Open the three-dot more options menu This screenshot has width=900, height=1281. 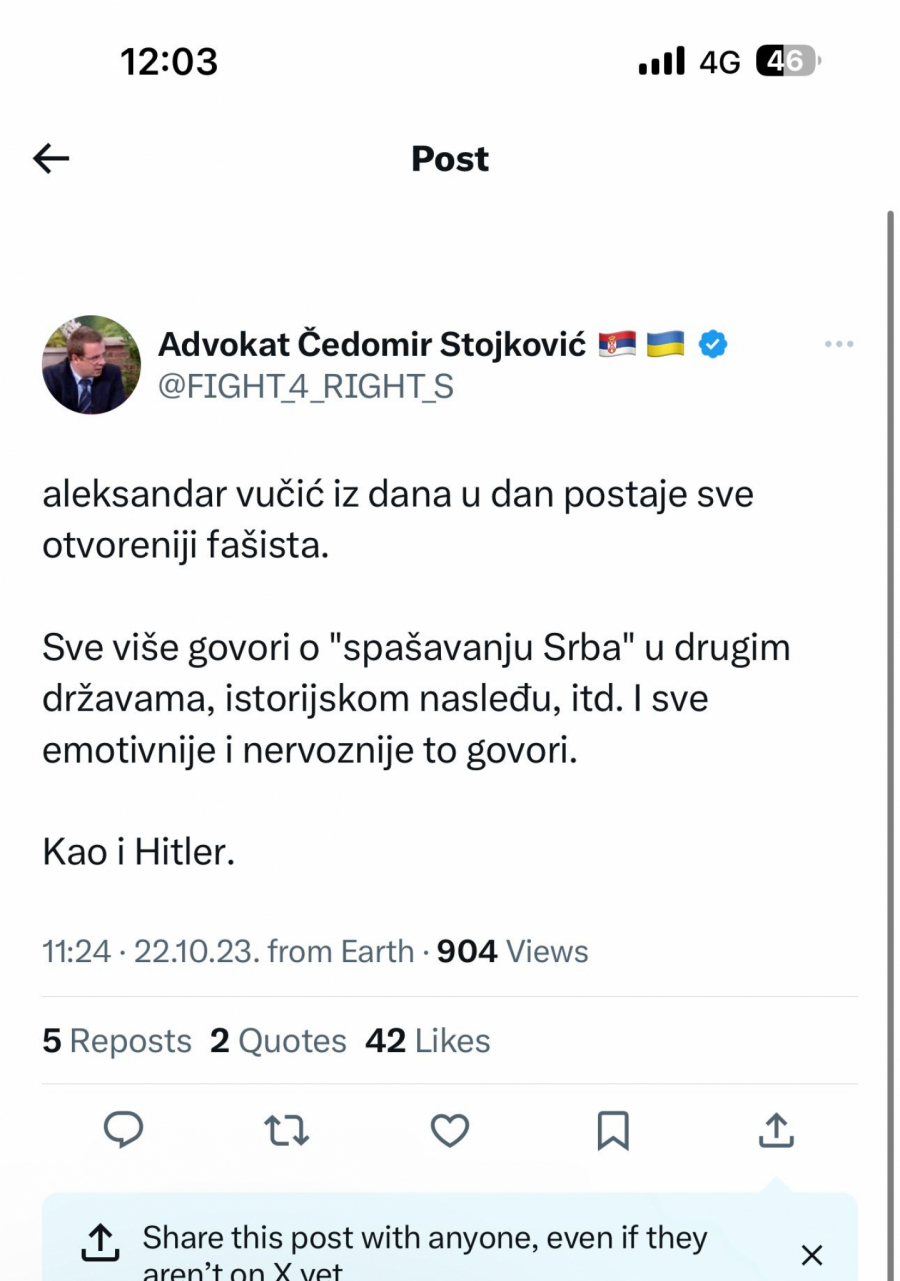(839, 343)
